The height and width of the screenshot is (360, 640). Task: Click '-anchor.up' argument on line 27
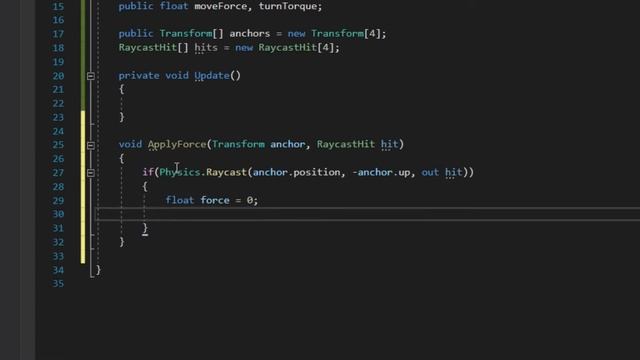pos(381,172)
